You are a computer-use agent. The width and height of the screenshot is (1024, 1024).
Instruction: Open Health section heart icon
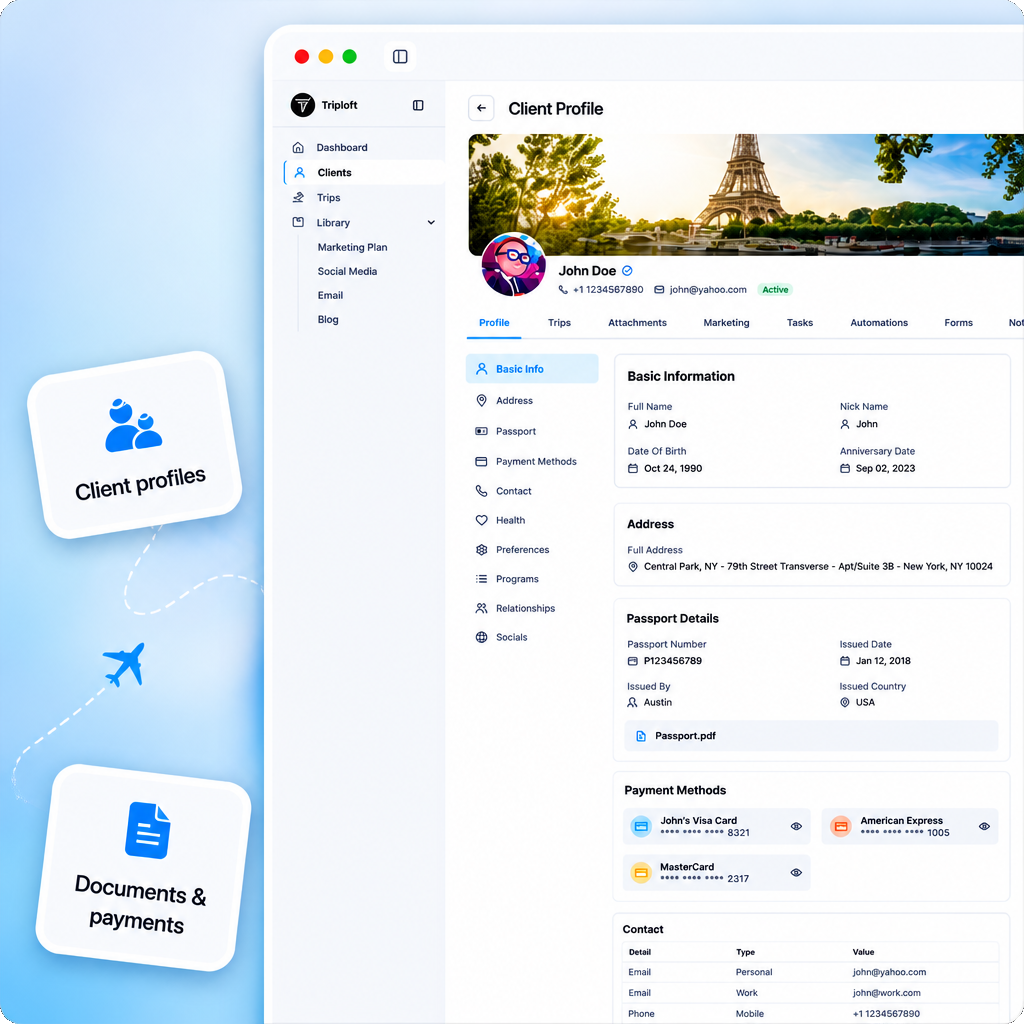tap(481, 520)
